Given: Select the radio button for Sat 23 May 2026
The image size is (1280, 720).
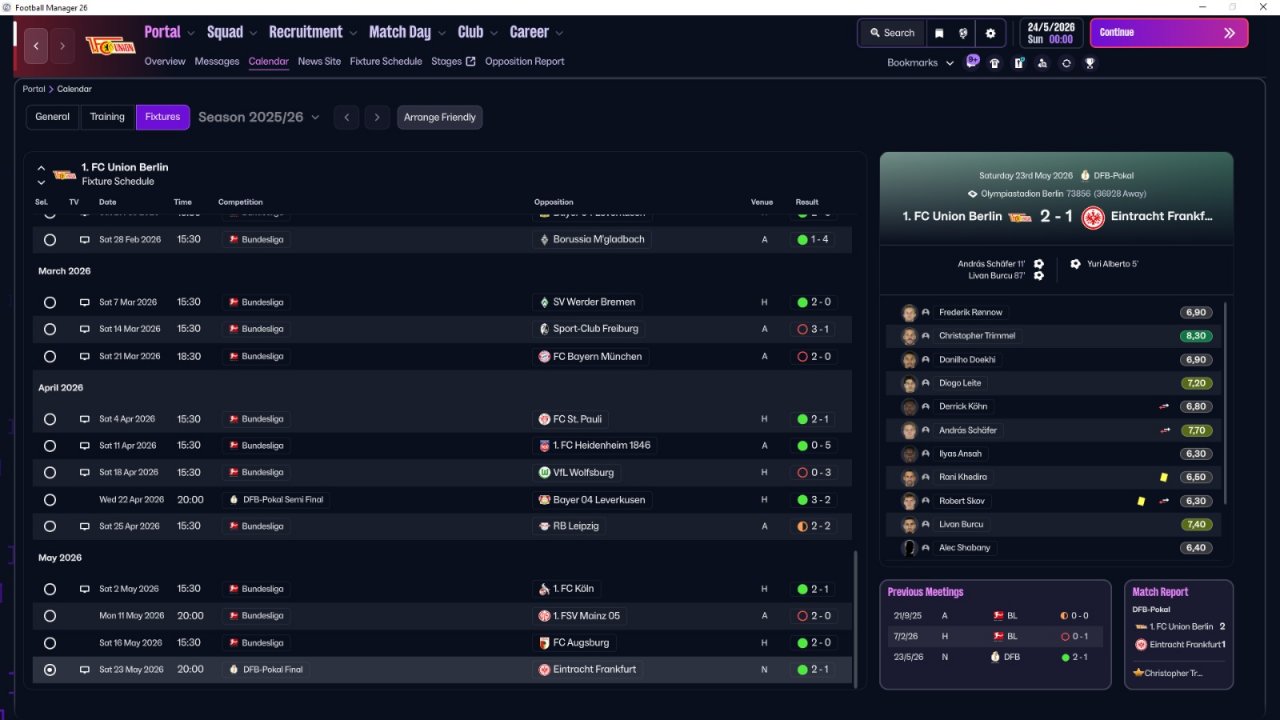Looking at the screenshot, I should pyautogui.click(x=50, y=670).
